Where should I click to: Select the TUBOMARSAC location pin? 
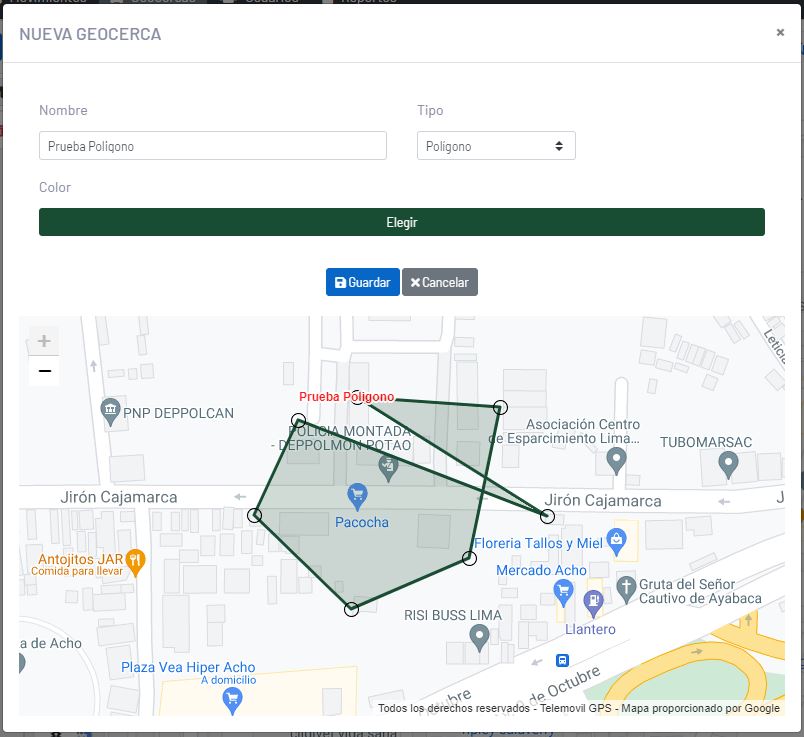(728, 465)
